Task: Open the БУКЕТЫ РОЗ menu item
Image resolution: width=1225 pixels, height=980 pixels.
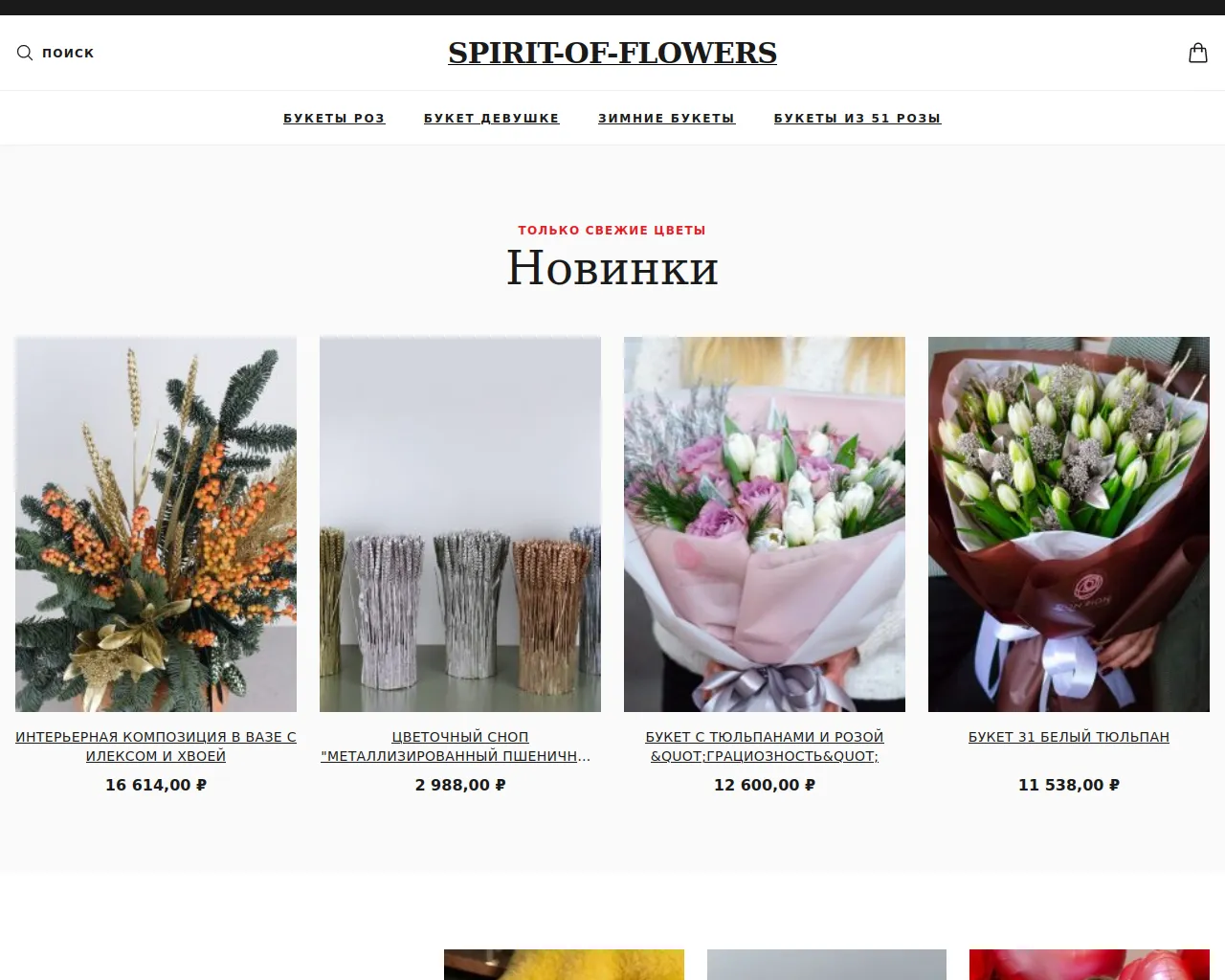Action: pyautogui.click(x=334, y=119)
